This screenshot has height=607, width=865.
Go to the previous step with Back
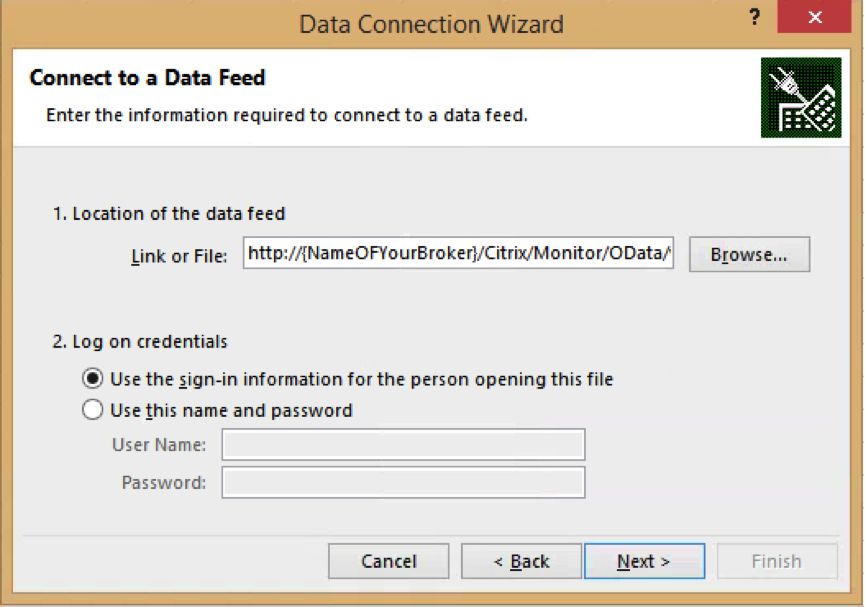pyautogui.click(x=521, y=561)
